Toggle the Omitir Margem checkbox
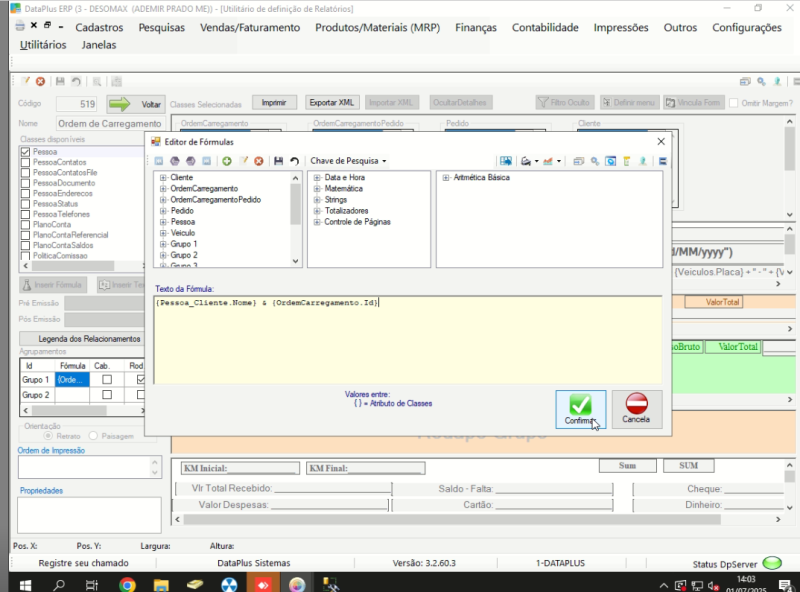 pos(734,103)
